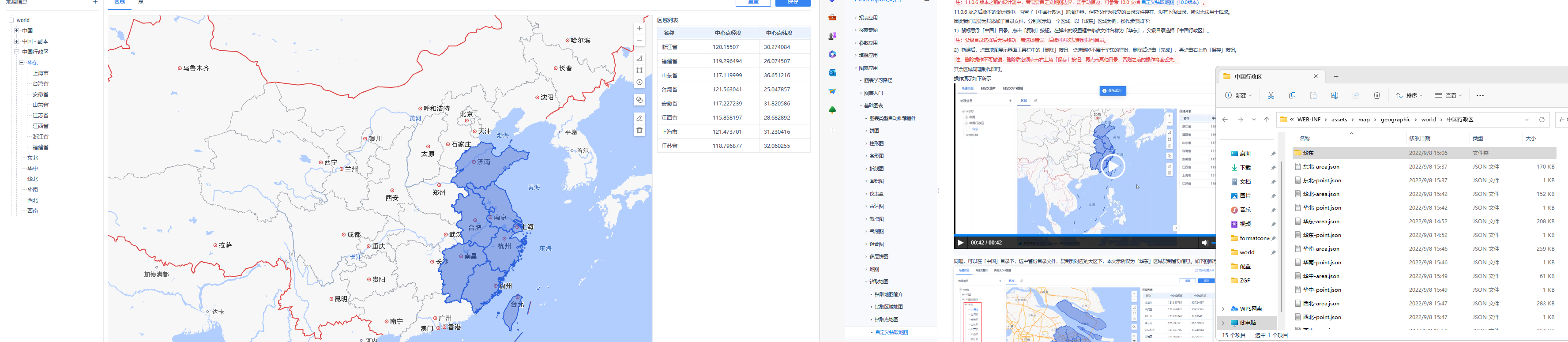
Task: Play the tutorial video
Action: [1113, 166]
